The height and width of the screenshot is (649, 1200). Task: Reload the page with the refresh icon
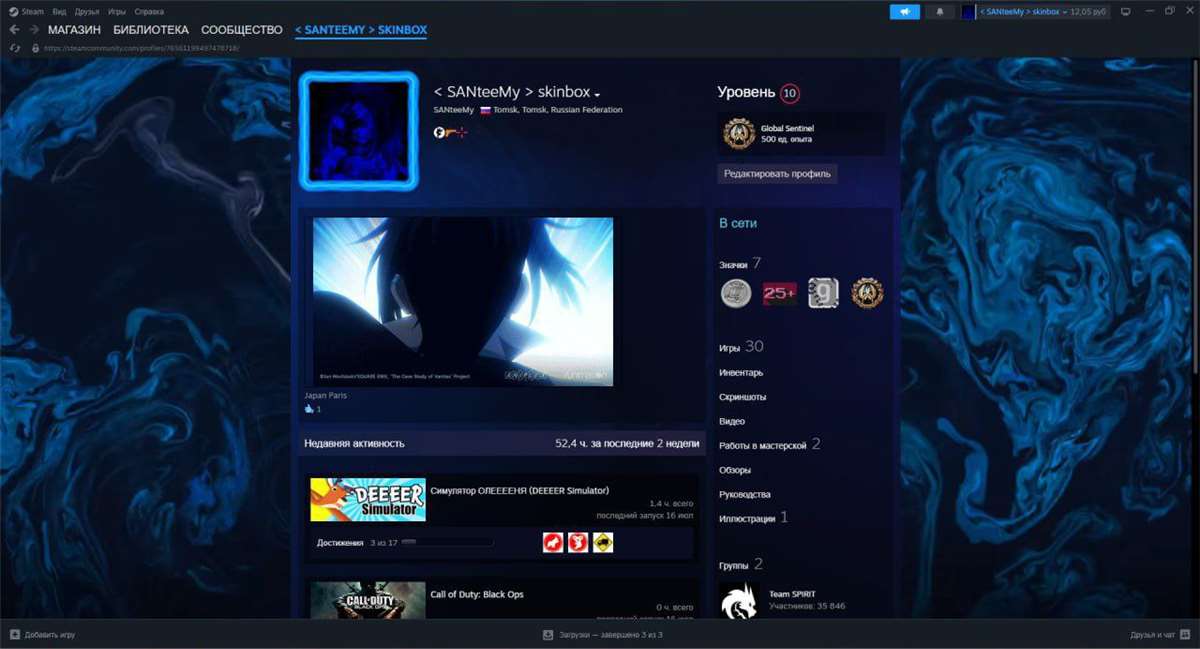click(x=14, y=47)
